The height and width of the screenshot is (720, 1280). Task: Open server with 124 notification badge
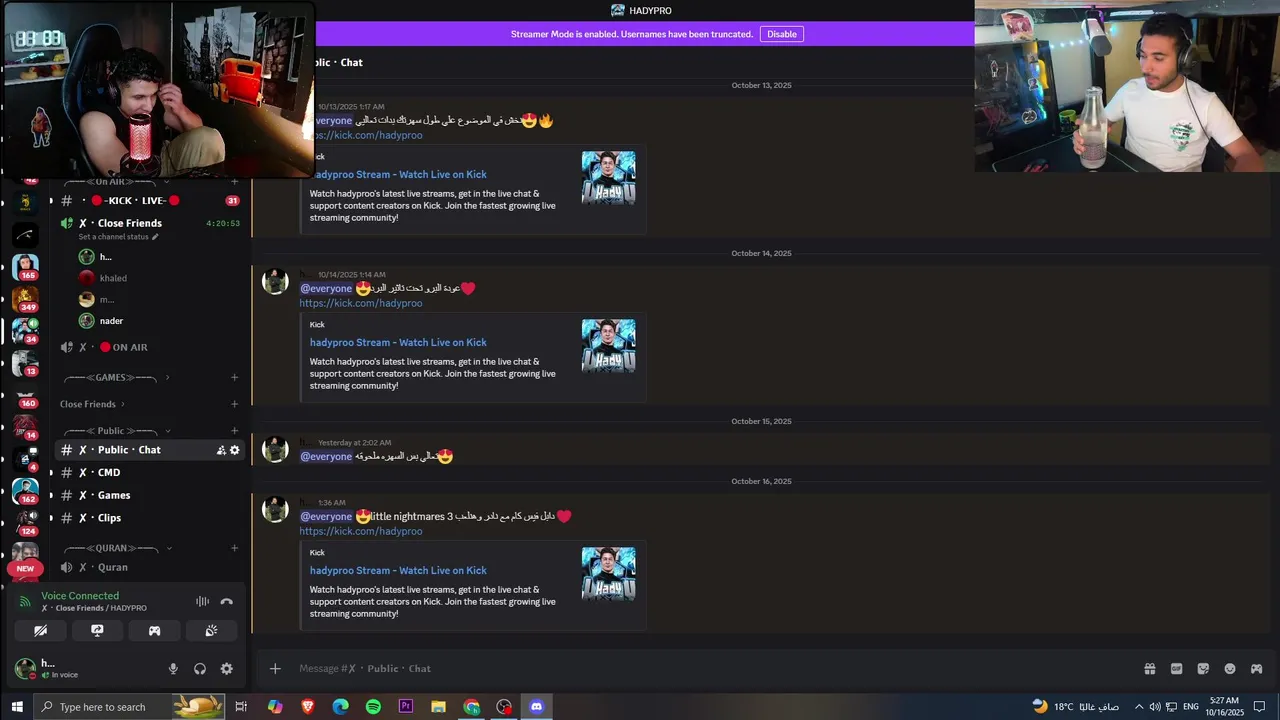pyautogui.click(x=26, y=523)
